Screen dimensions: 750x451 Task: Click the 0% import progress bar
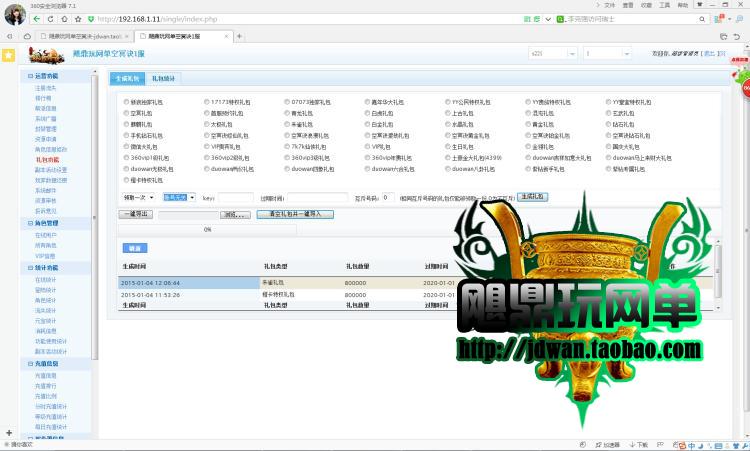point(207,230)
